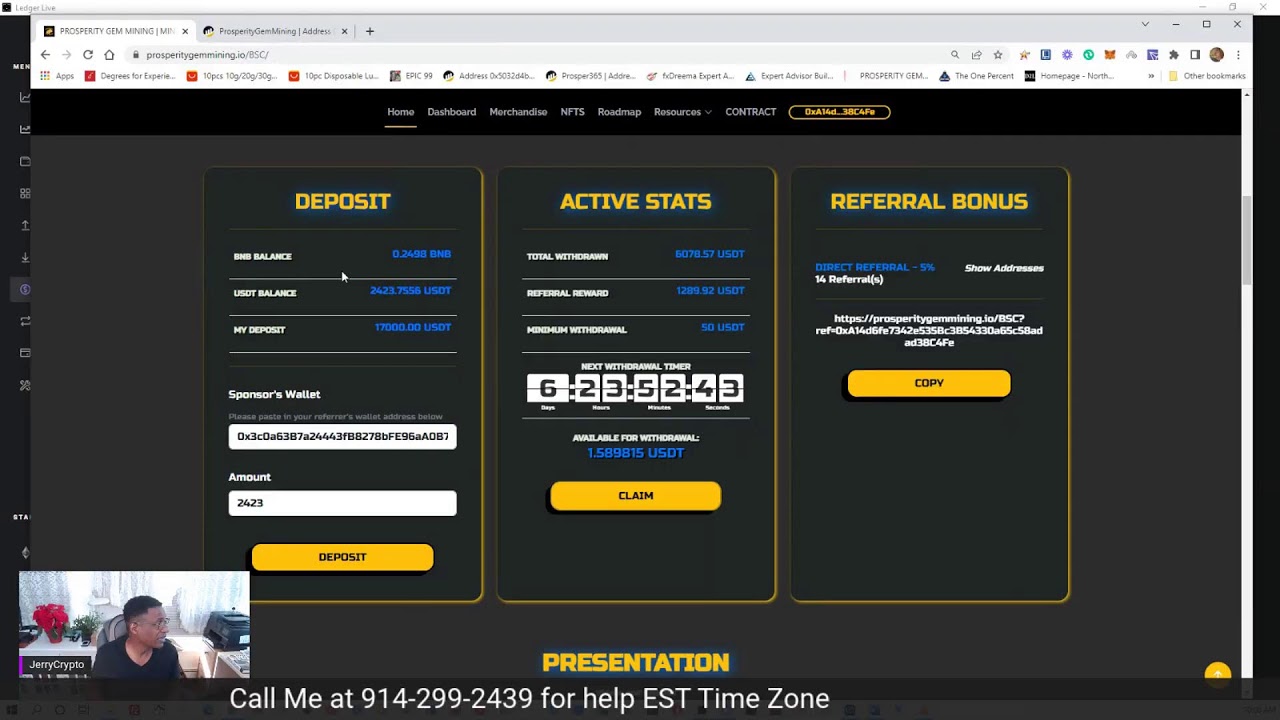Click the blue square extension icon
This screenshot has height=720, width=1280.
click(x=1045, y=55)
